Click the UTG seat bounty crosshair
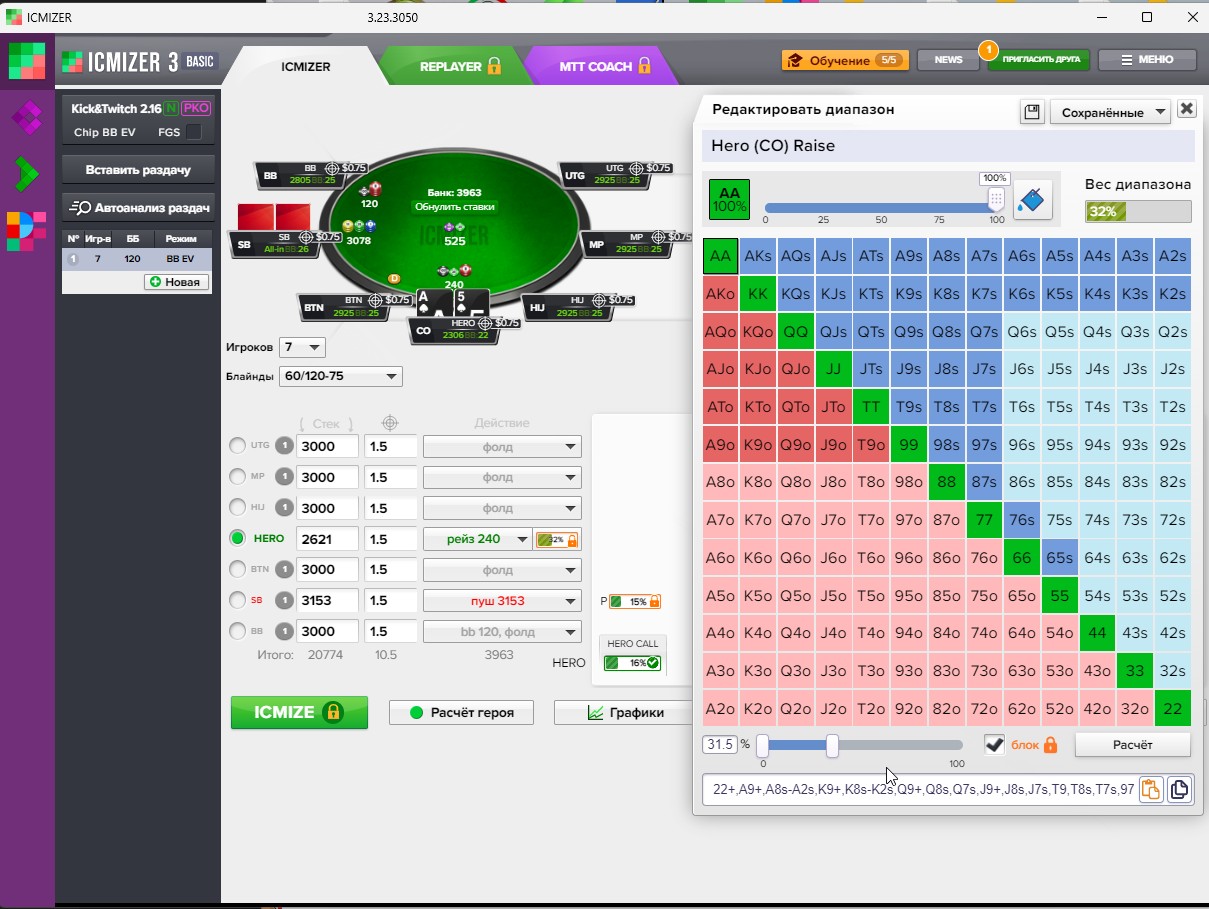 coord(637,168)
